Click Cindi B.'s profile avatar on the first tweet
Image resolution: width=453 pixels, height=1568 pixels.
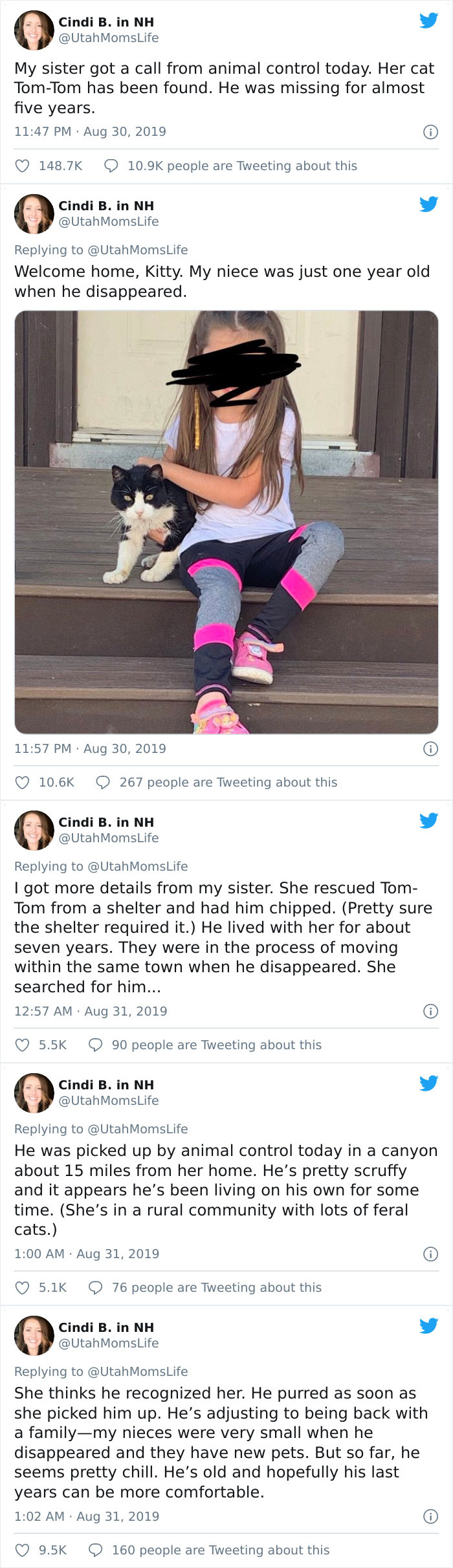(33, 31)
